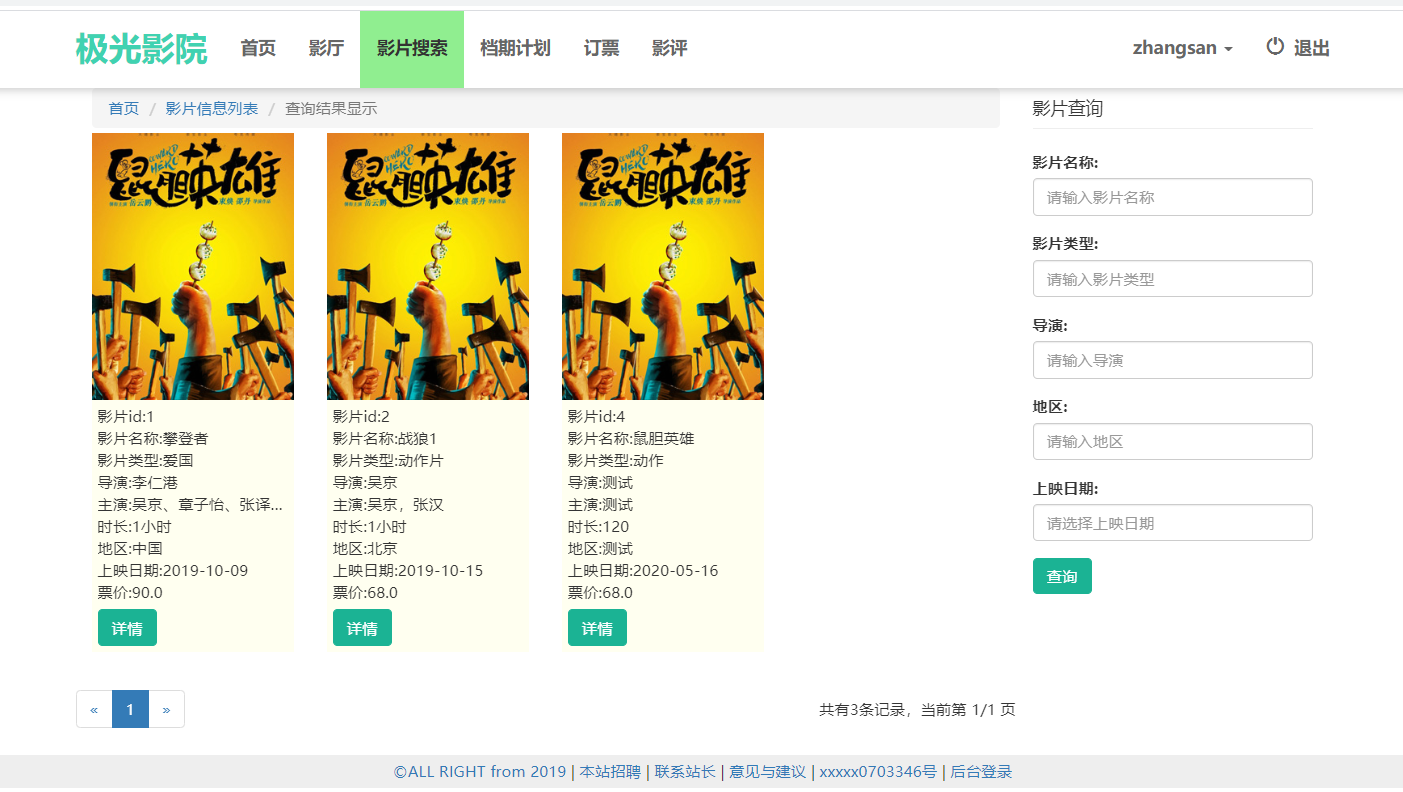Focus the 影片名称 input field
The height and width of the screenshot is (792, 1403).
point(1172,197)
